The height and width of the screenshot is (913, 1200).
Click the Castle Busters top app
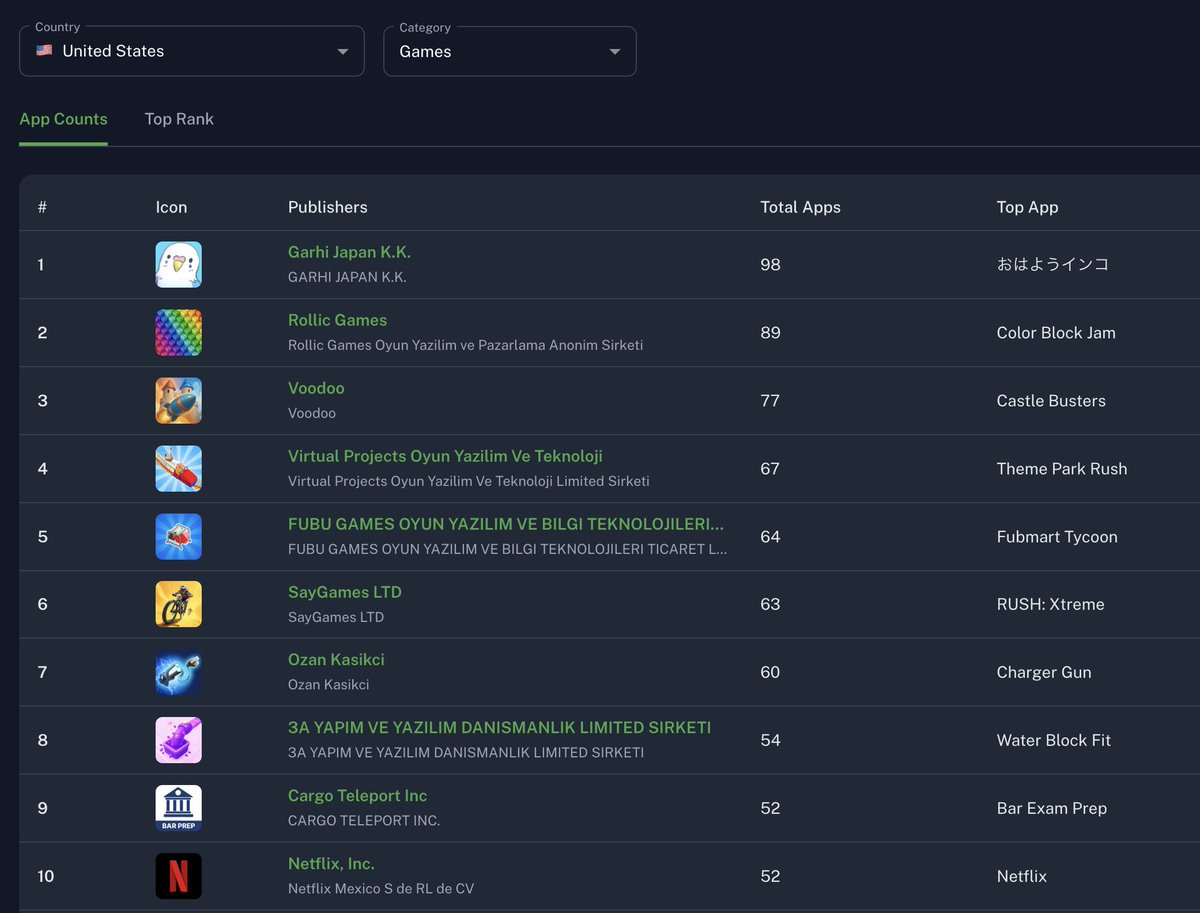click(1051, 401)
